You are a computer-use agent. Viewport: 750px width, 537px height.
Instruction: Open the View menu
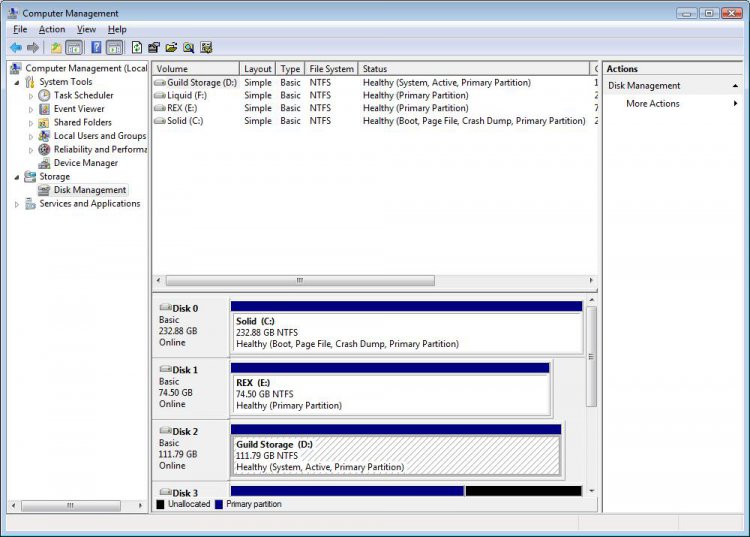86,29
